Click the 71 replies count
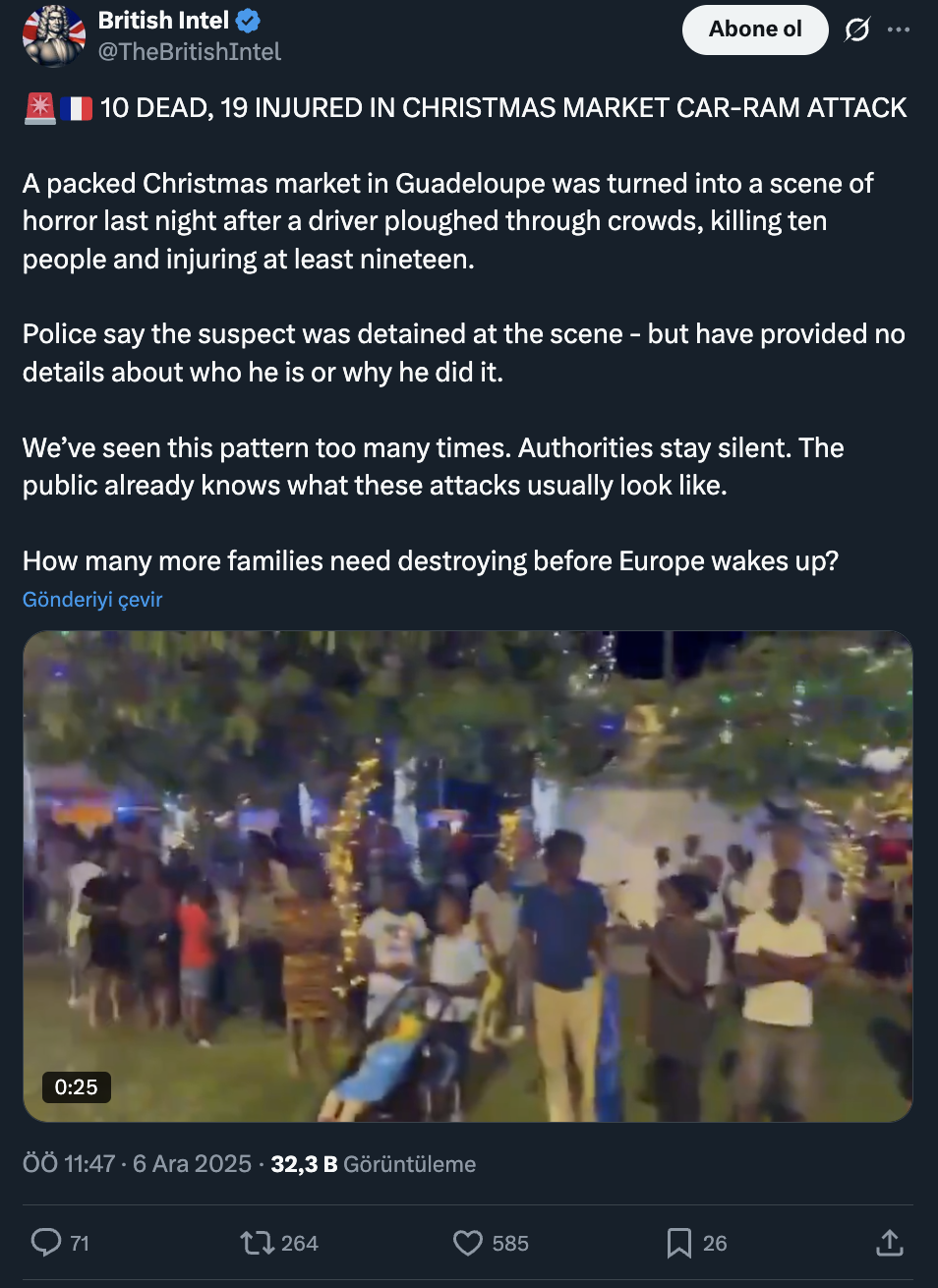This screenshot has height=1288, width=938. [80, 1244]
